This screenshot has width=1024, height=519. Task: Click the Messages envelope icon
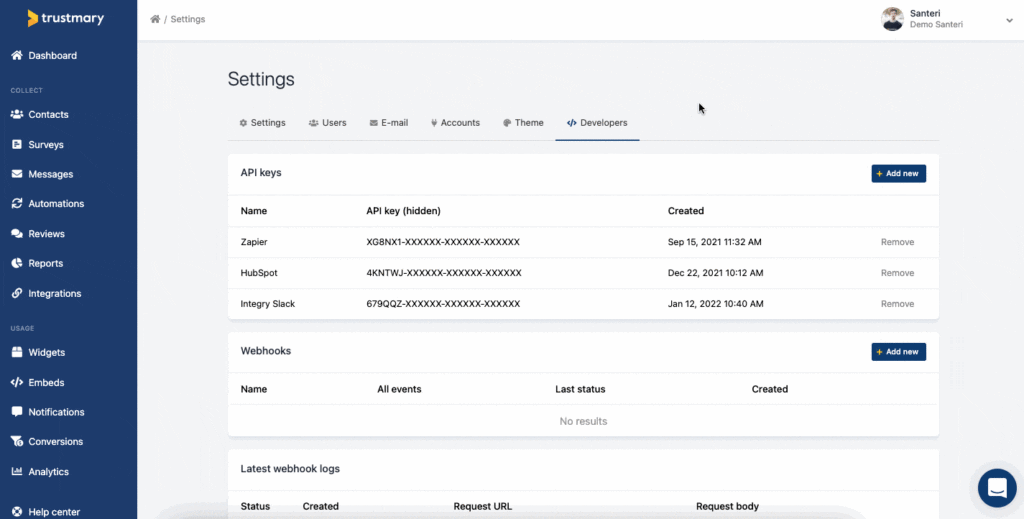tap(17, 174)
